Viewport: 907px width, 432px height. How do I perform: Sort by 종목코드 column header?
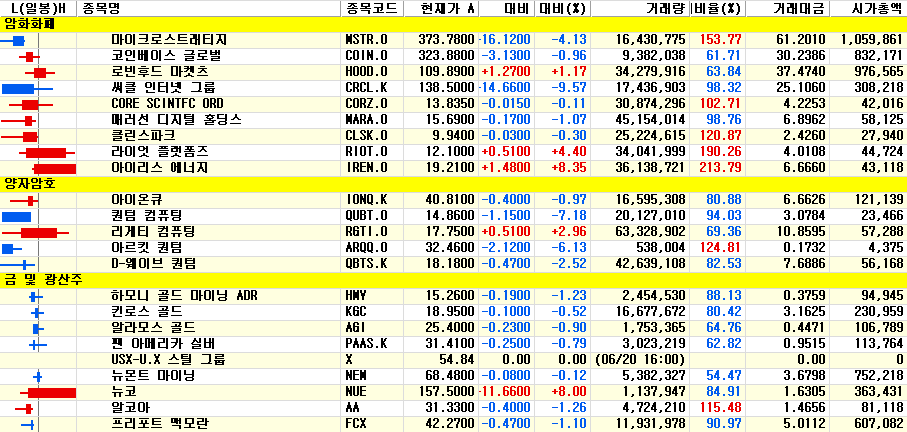(370, 8)
